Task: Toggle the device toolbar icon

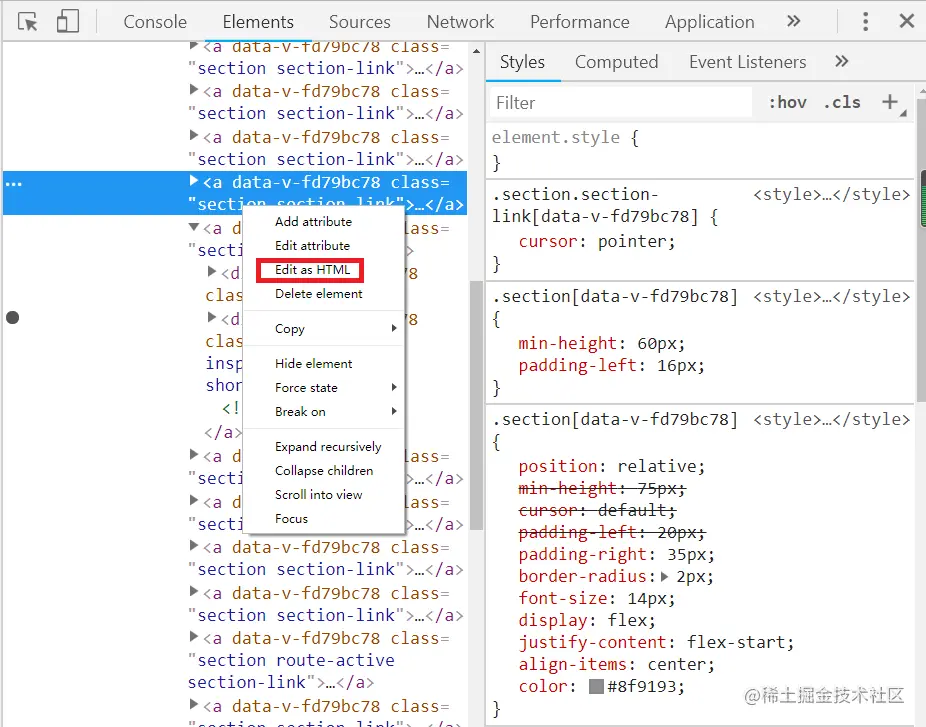Action: pos(67,21)
